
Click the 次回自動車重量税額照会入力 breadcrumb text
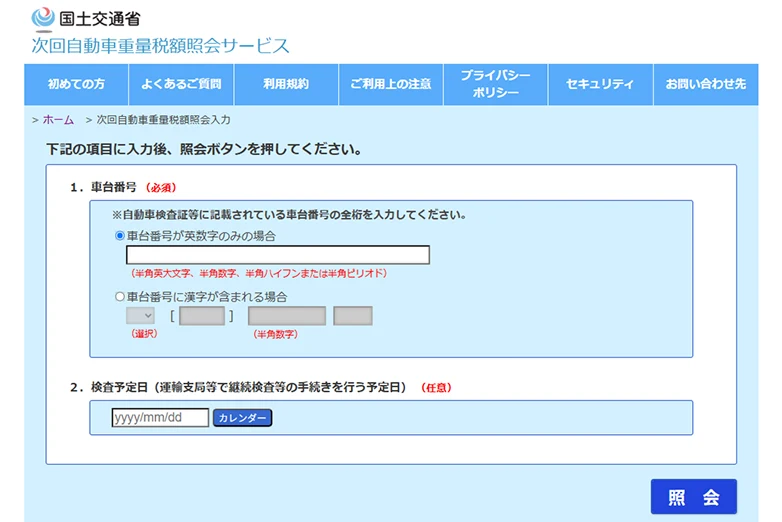(x=163, y=120)
